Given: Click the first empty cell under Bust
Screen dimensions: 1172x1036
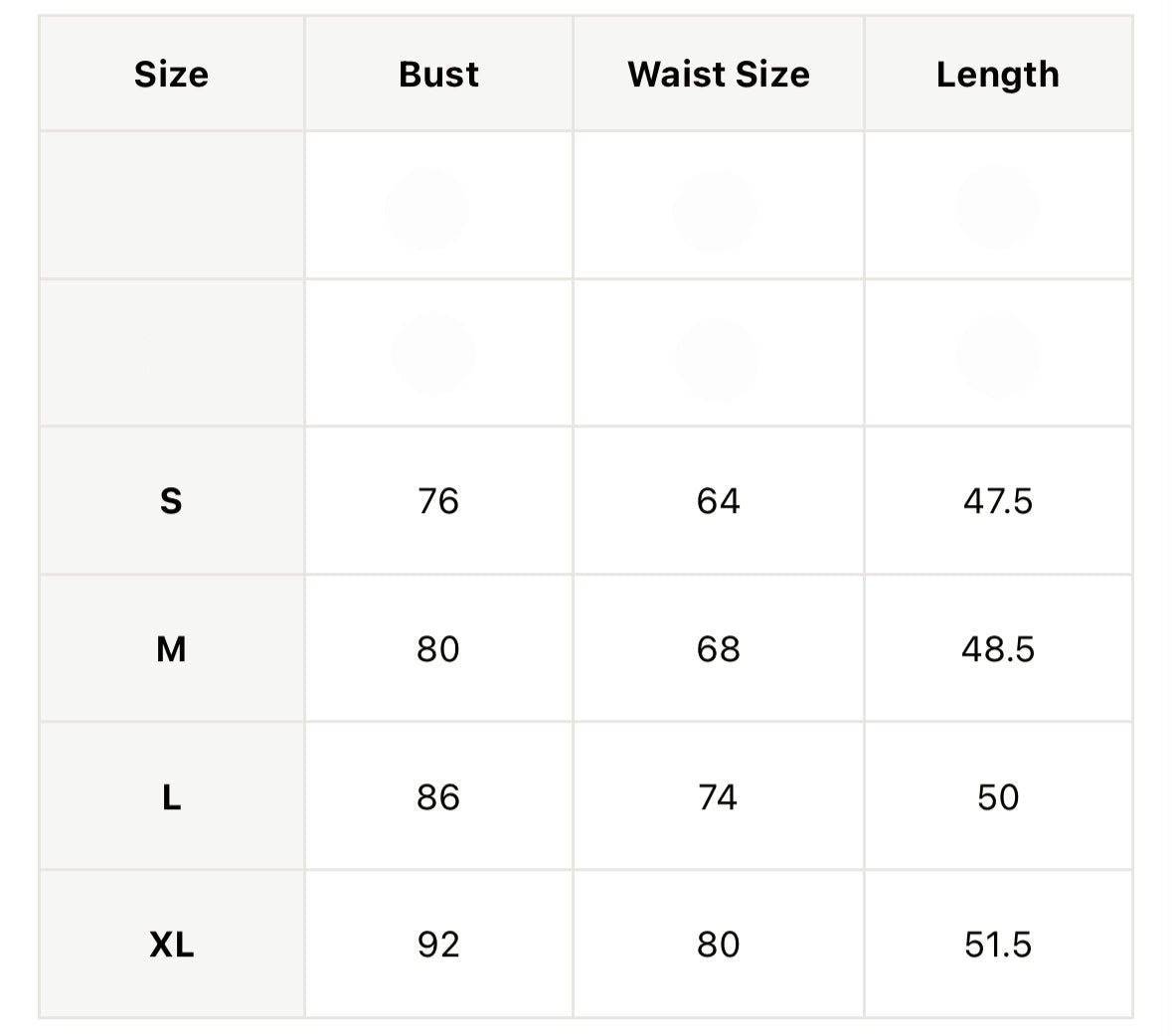Looking at the screenshot, I should click(438, 206).
